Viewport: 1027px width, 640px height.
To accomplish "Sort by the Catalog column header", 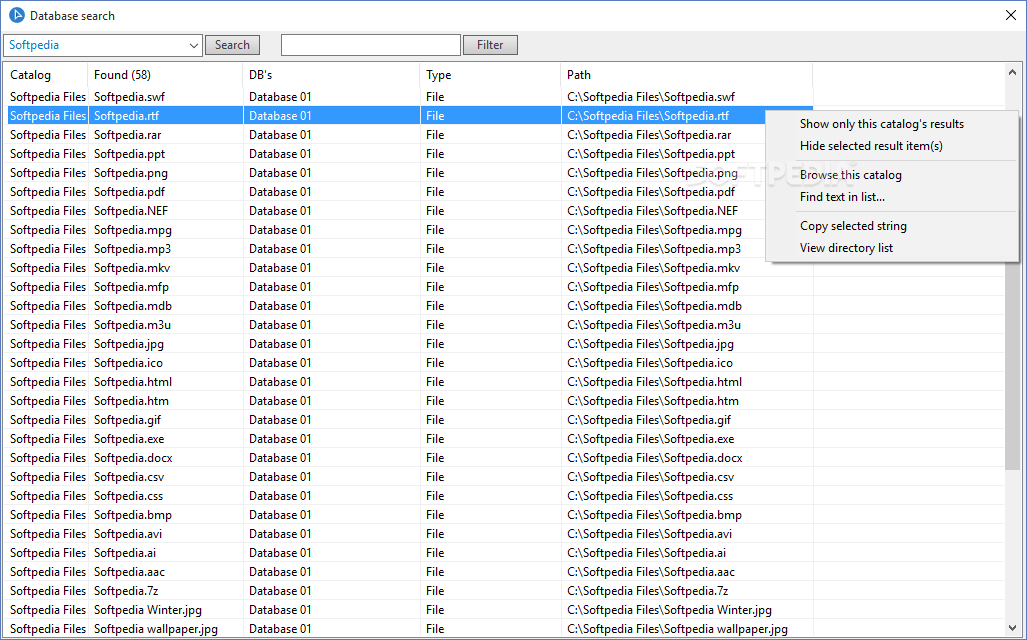I will (x=46, y=75).
